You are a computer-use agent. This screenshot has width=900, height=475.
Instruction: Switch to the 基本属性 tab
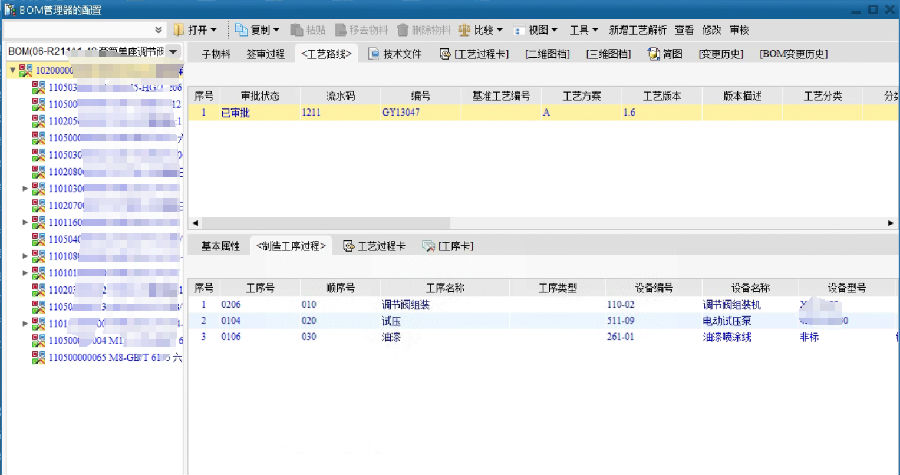click(220, 246)
